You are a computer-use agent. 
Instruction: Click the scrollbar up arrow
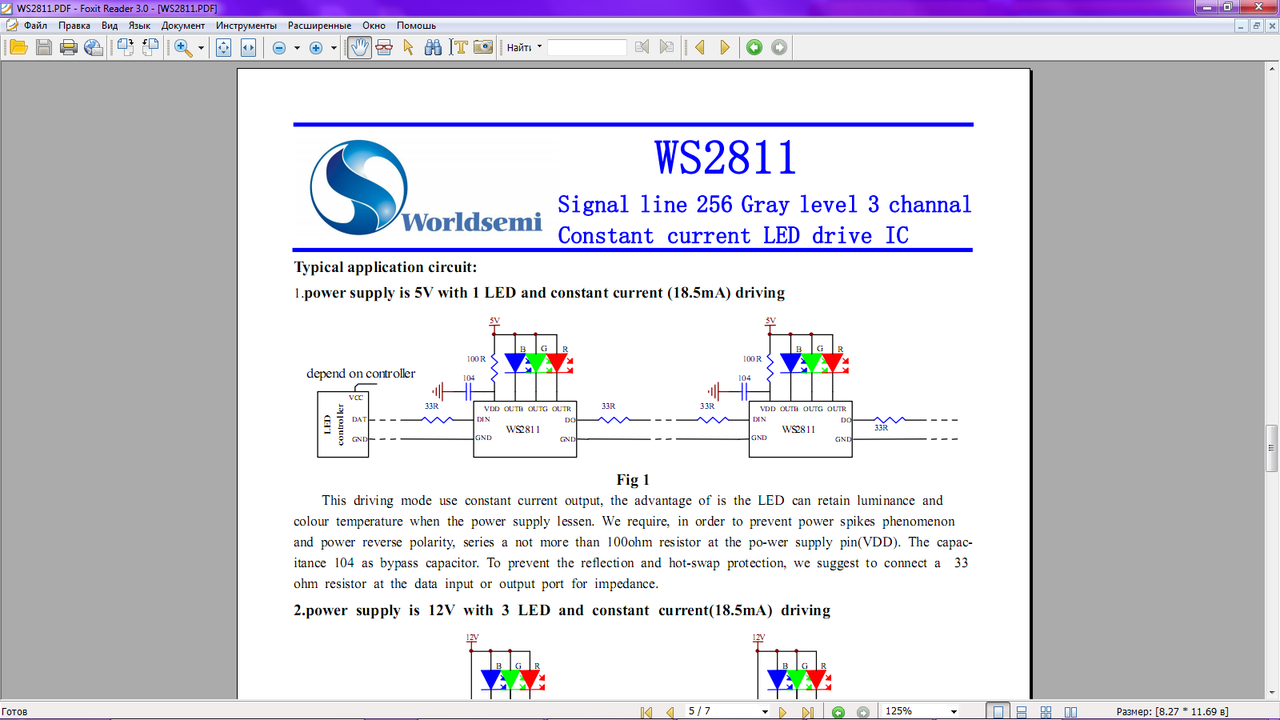[1272, 71]
